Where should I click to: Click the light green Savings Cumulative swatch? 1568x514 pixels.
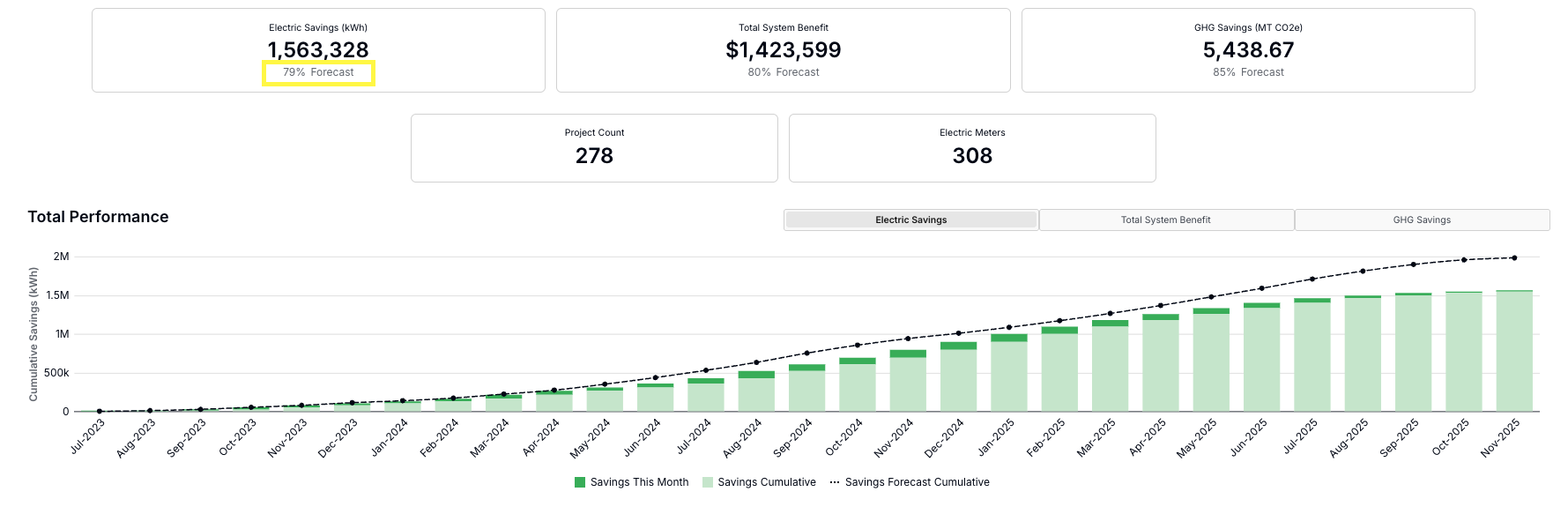tap(708, 482)
